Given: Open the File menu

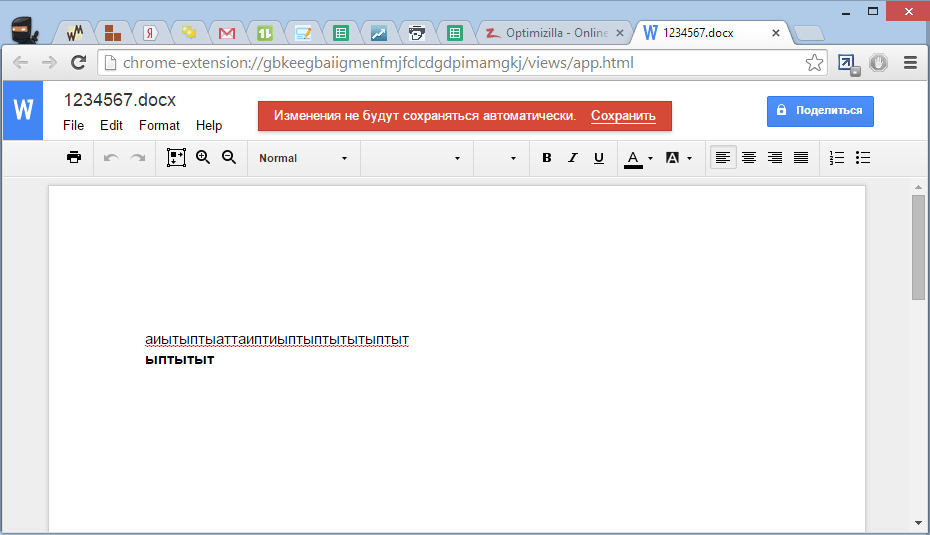Looking at the screenshot, I should 73,126.
